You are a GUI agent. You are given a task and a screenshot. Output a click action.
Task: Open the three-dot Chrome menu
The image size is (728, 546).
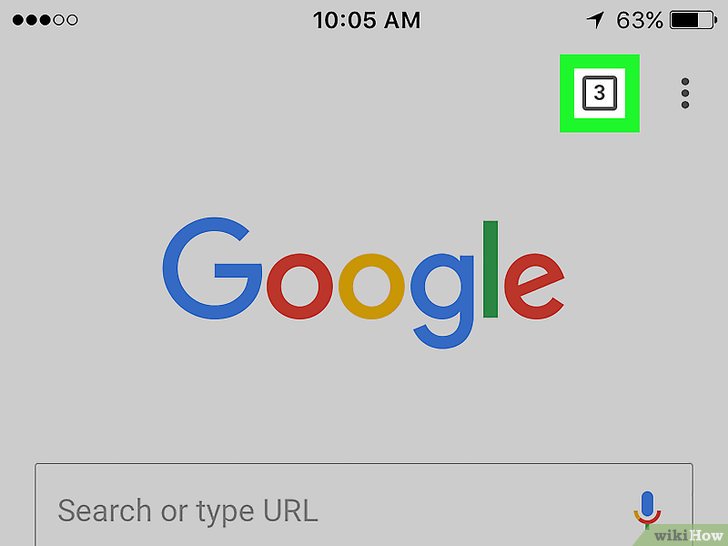coord(685,93)
